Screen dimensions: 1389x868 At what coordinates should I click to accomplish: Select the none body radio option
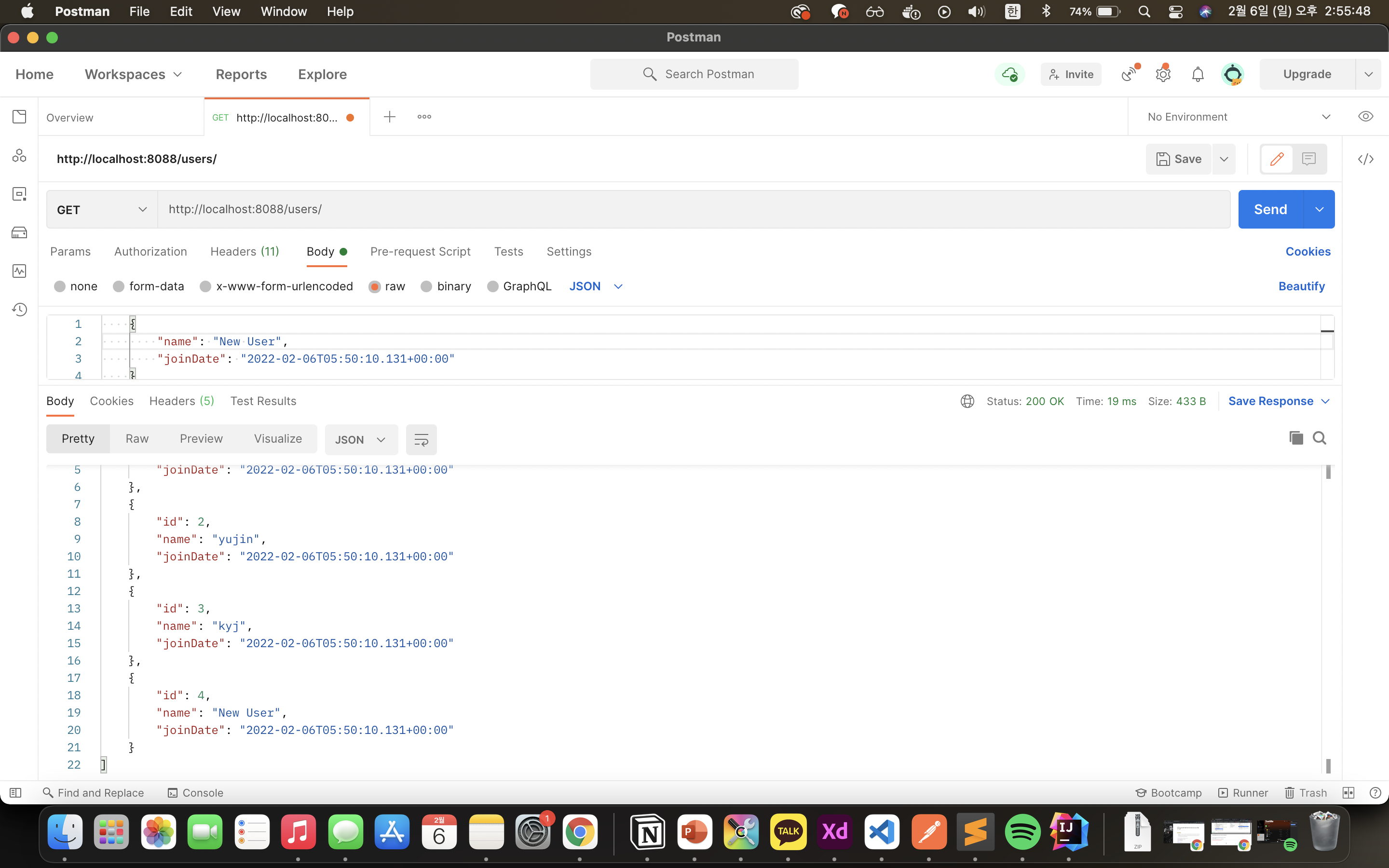(60, 286)
